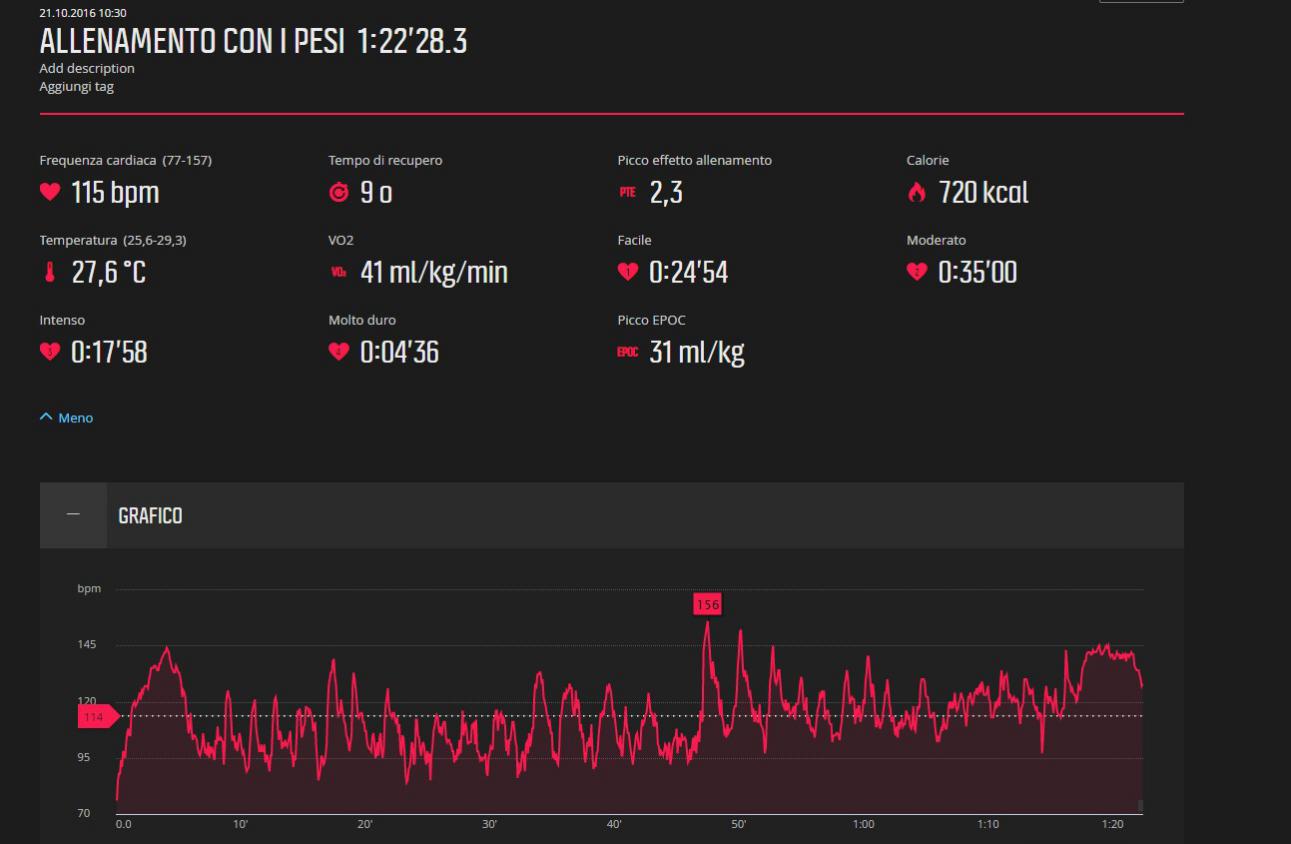Image resolution: width=1291 pixels, height=844 pixels.
Task: Click the Intenso zone heart icon
Action: 49,352
